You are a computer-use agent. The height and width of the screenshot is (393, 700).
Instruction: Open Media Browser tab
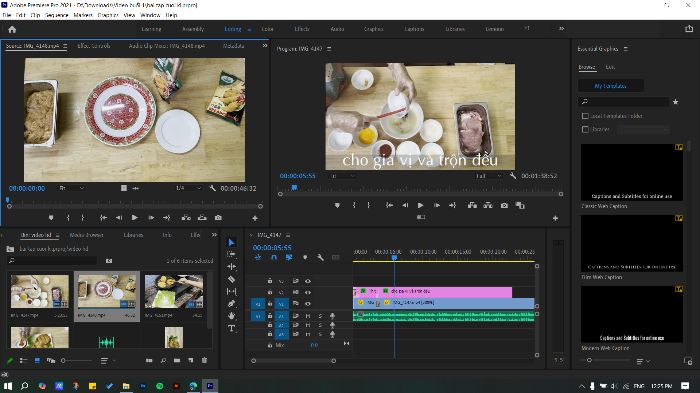tap(86, 234)
